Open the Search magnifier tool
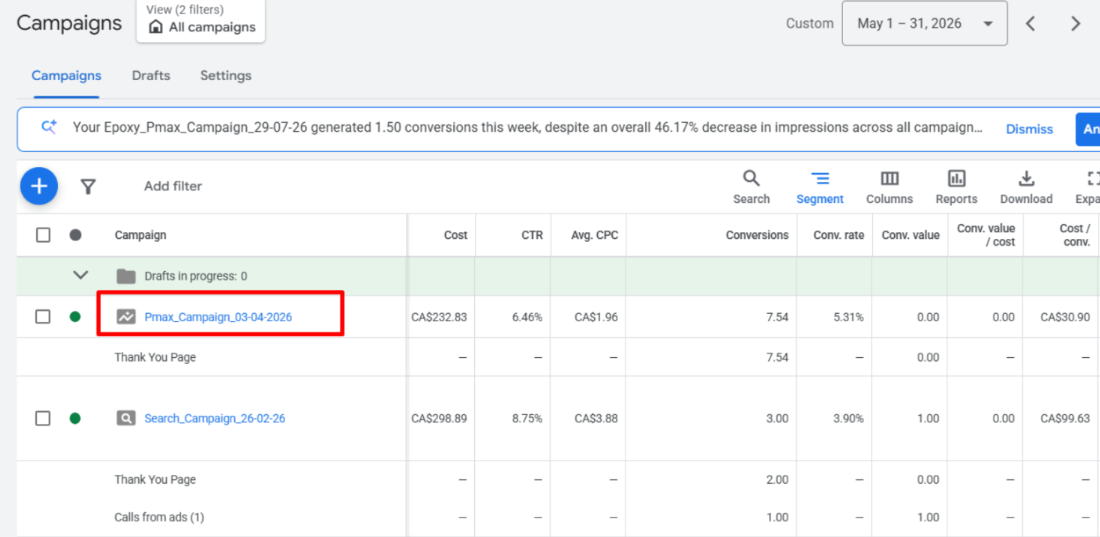This screenshot has width=1100, height=537. click(751, 187)
